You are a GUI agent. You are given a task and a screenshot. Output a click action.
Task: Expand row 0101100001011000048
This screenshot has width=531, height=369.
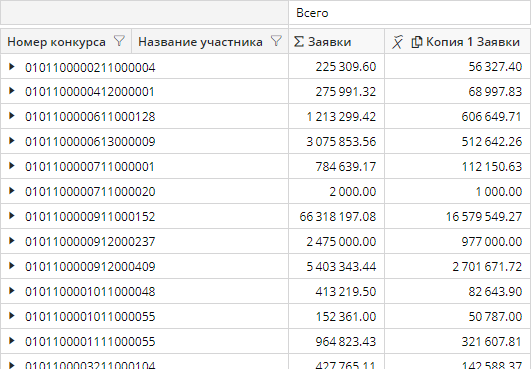[12, 290]
